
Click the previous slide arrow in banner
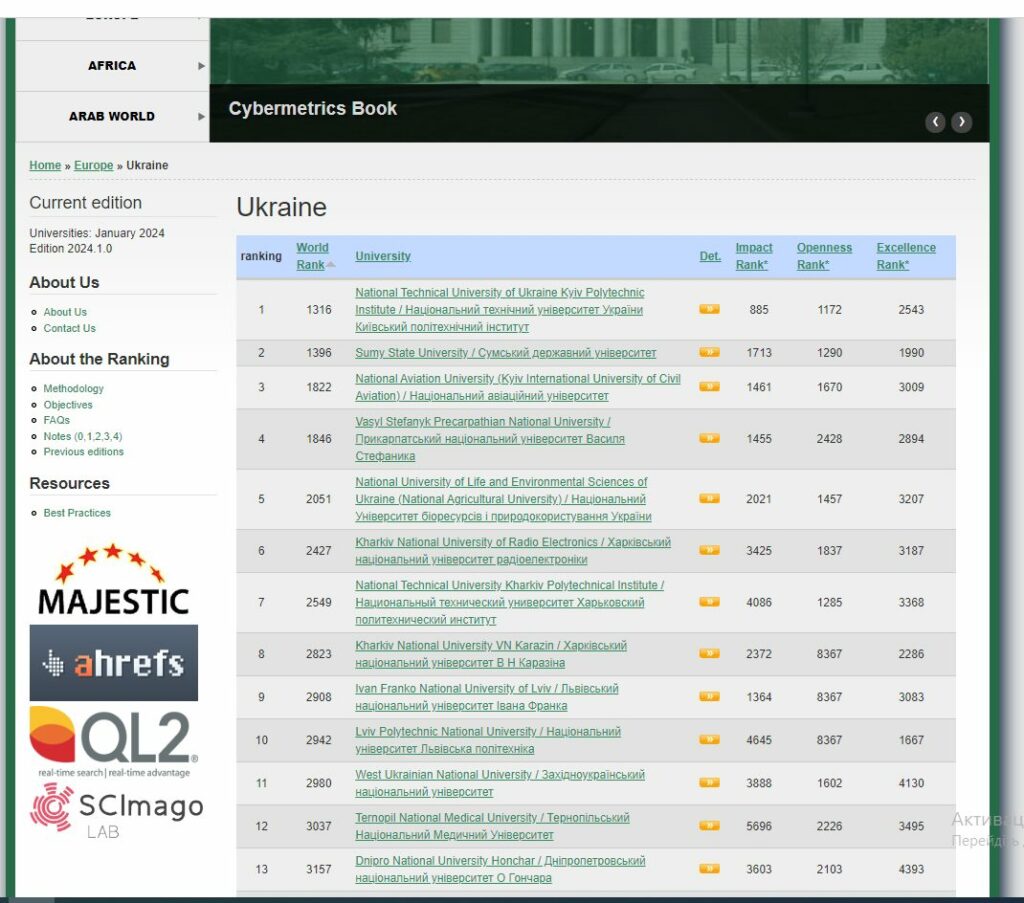935,122
